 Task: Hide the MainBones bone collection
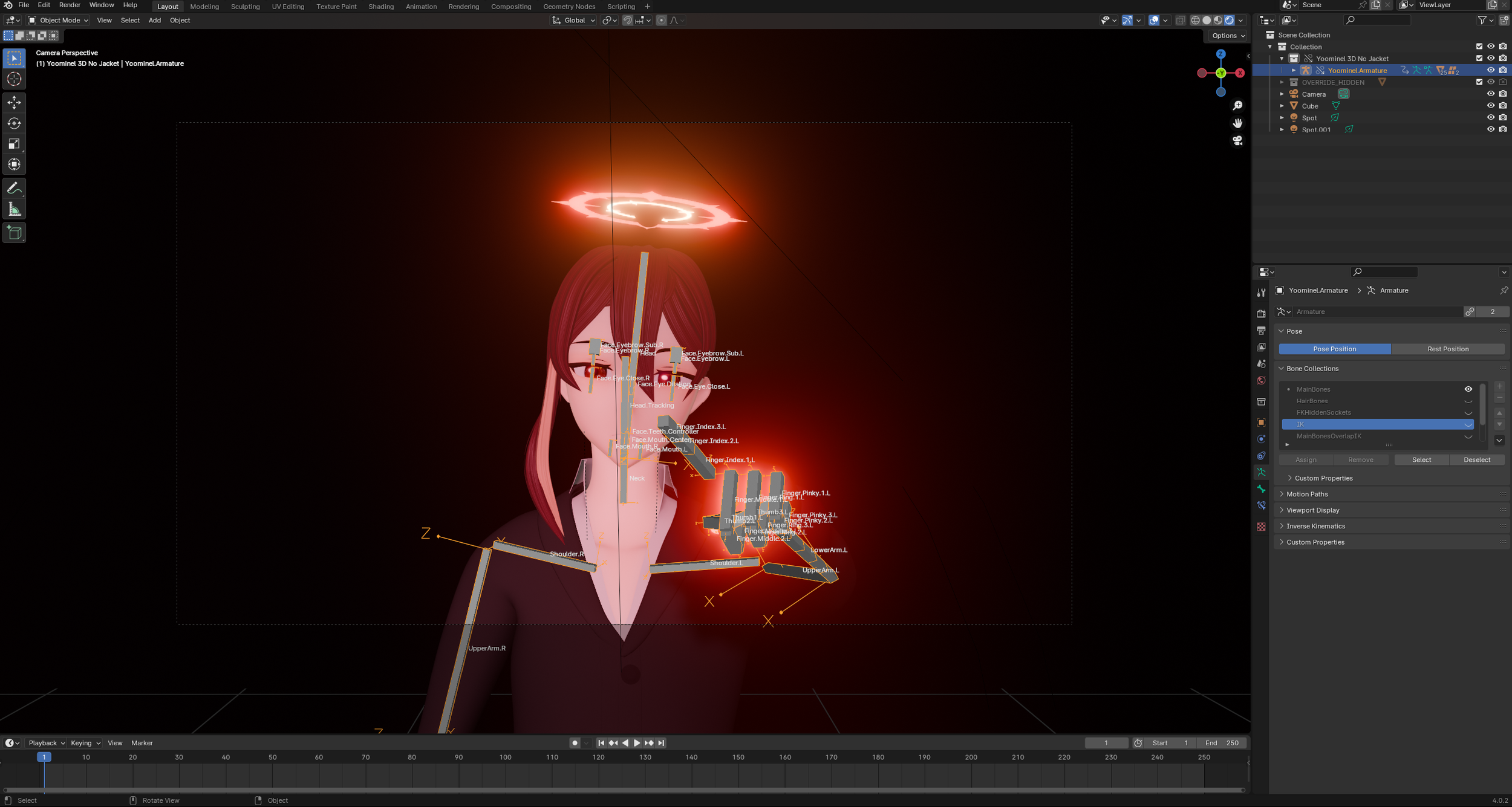(x=1468, y=389)
